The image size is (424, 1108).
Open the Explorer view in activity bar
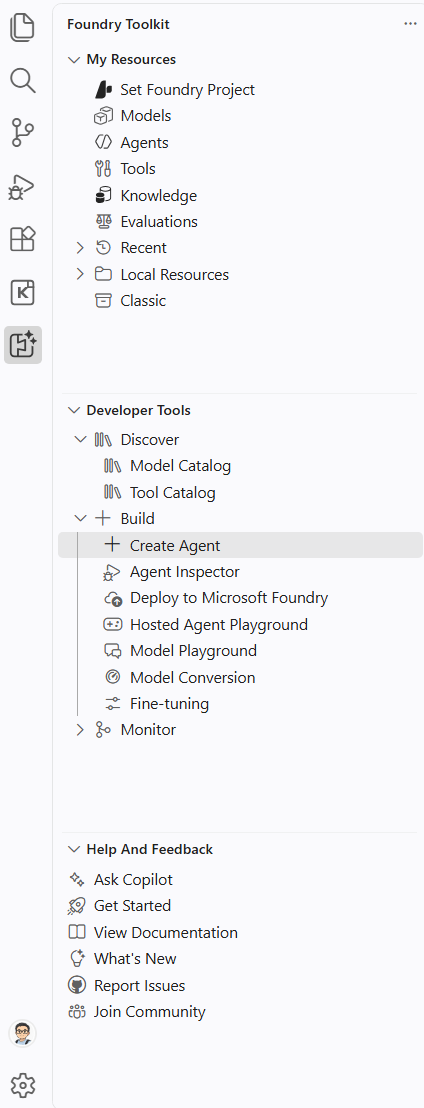pyautogui.click(x=23, y=27)
